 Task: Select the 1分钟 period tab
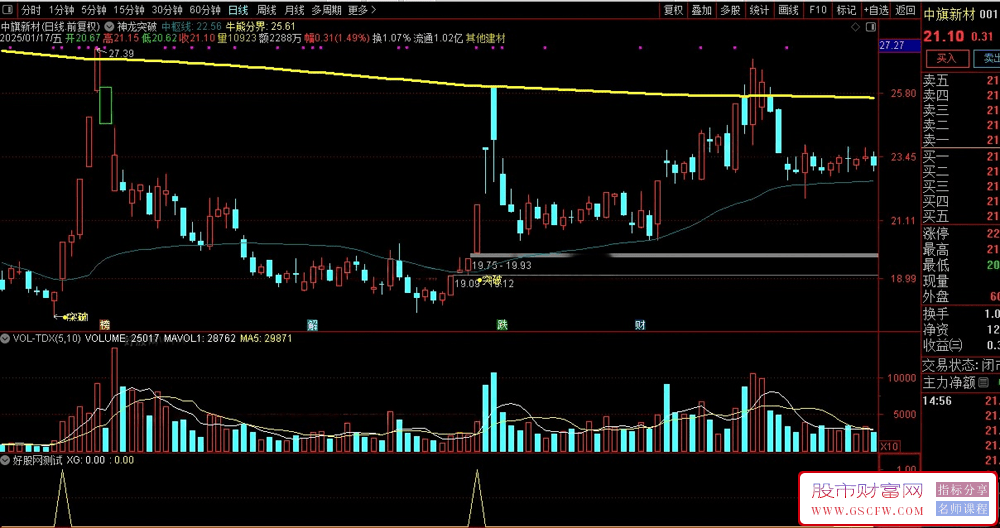coord(61,10)
